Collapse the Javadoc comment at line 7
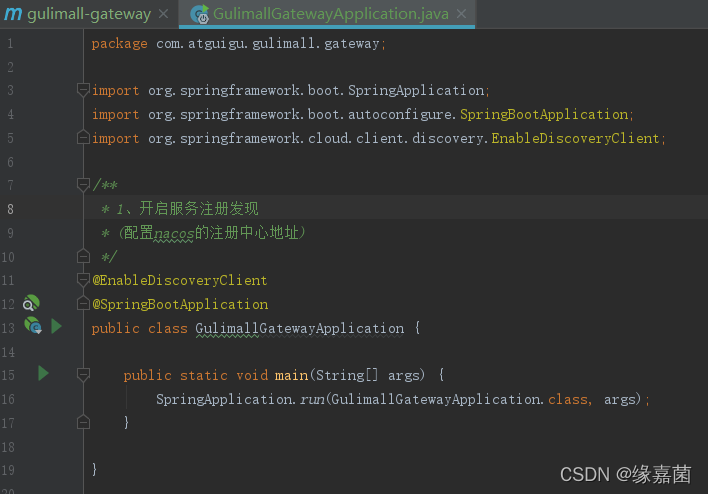Viewport: 708px width, 494px height. (83, 185)
